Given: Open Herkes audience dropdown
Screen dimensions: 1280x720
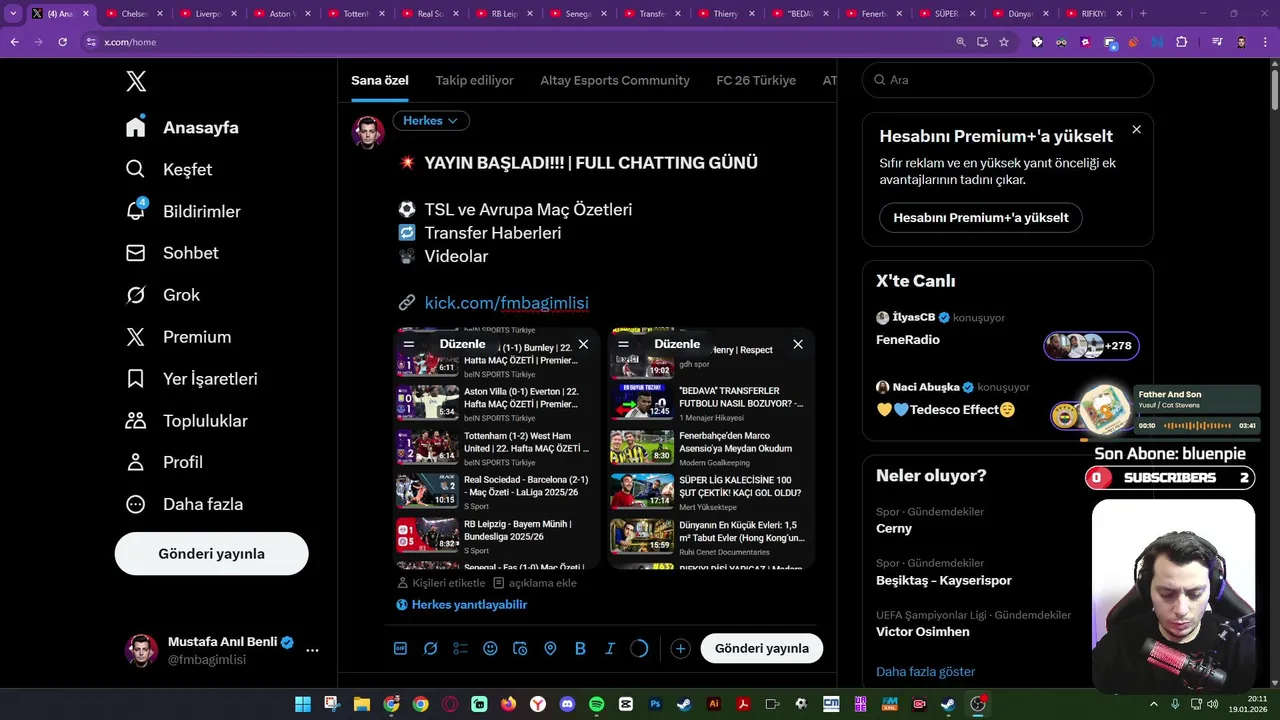Looking at the screenshot, I should pos(431,120).
